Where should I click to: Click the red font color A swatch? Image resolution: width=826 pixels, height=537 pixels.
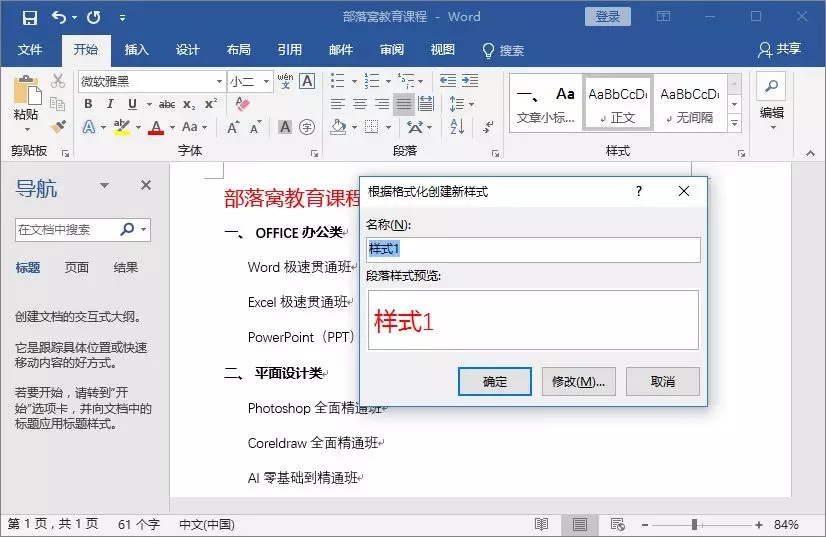pyautogui.click(x=156, y=128)
